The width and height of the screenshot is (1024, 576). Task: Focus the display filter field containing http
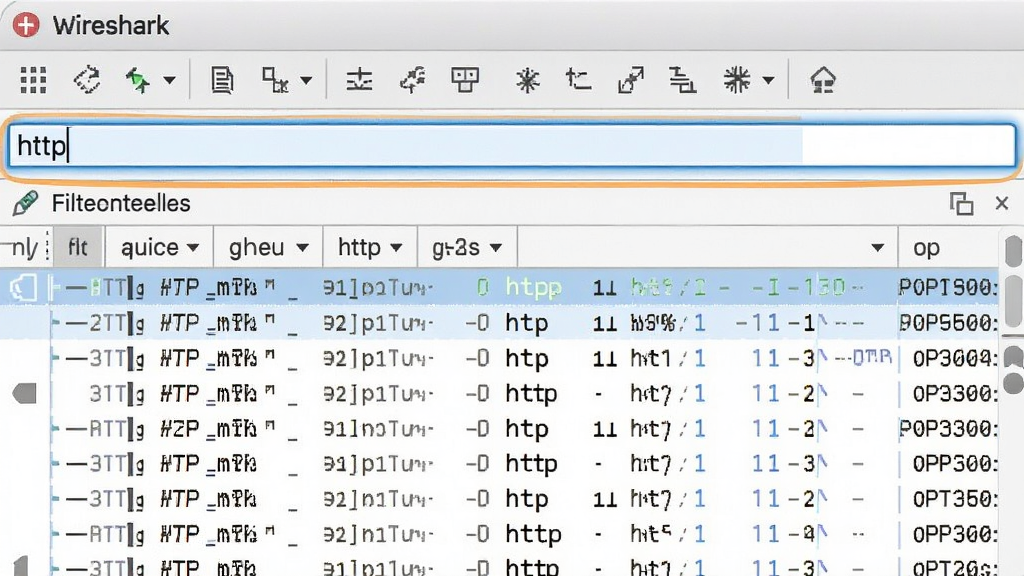(x=512, y=146)
